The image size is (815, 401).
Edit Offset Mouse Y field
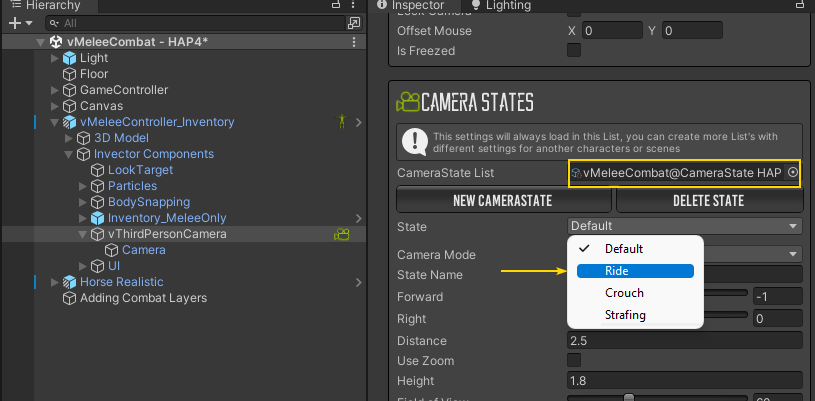coord(692,31)
